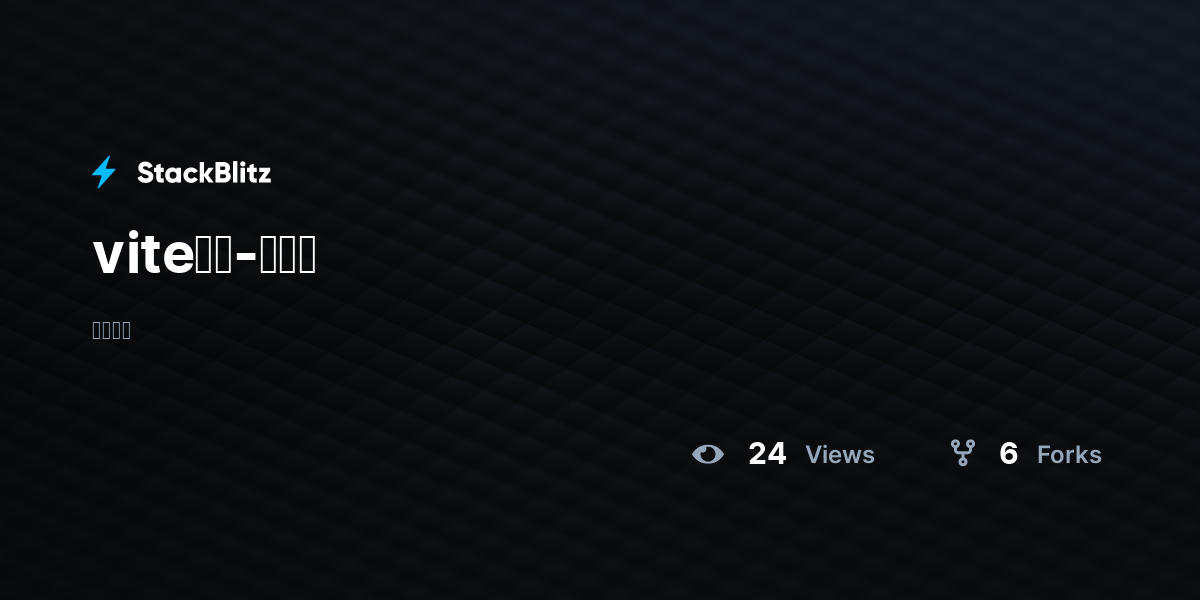The height and width of the screenshot is (600, 1200).
Task: Select the StackBlitz wordmark text
Action: coord(204,173)
